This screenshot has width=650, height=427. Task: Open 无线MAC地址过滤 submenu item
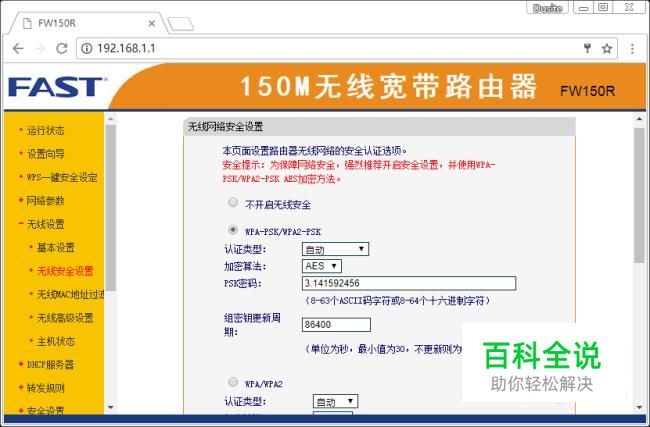(70, 294)
